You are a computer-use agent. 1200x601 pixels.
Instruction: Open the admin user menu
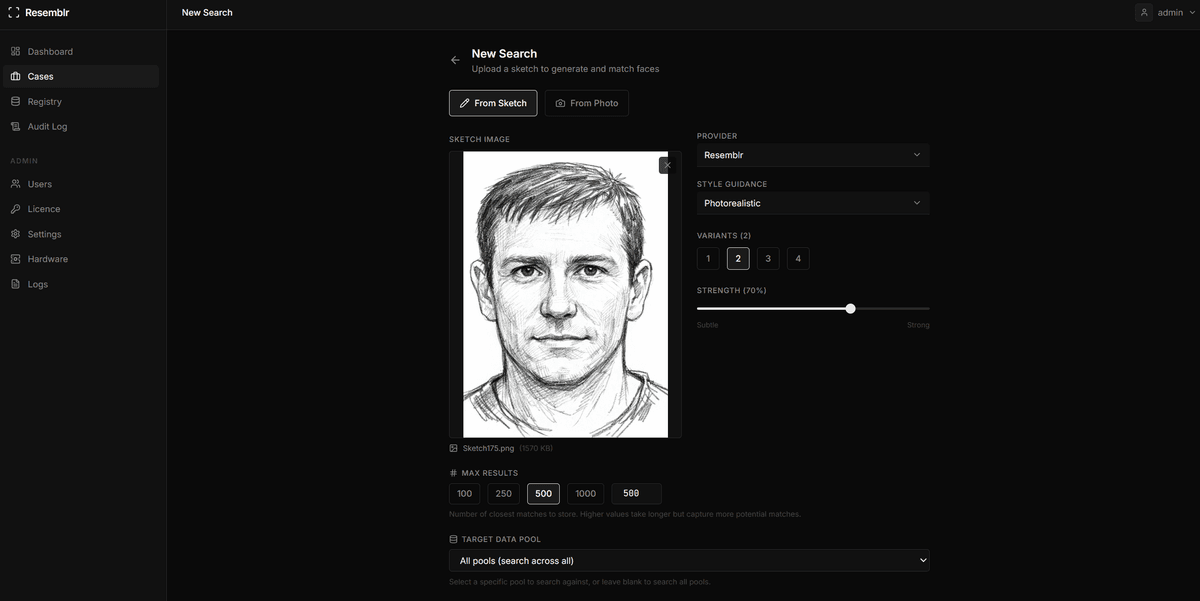(x=1160, y=13)
